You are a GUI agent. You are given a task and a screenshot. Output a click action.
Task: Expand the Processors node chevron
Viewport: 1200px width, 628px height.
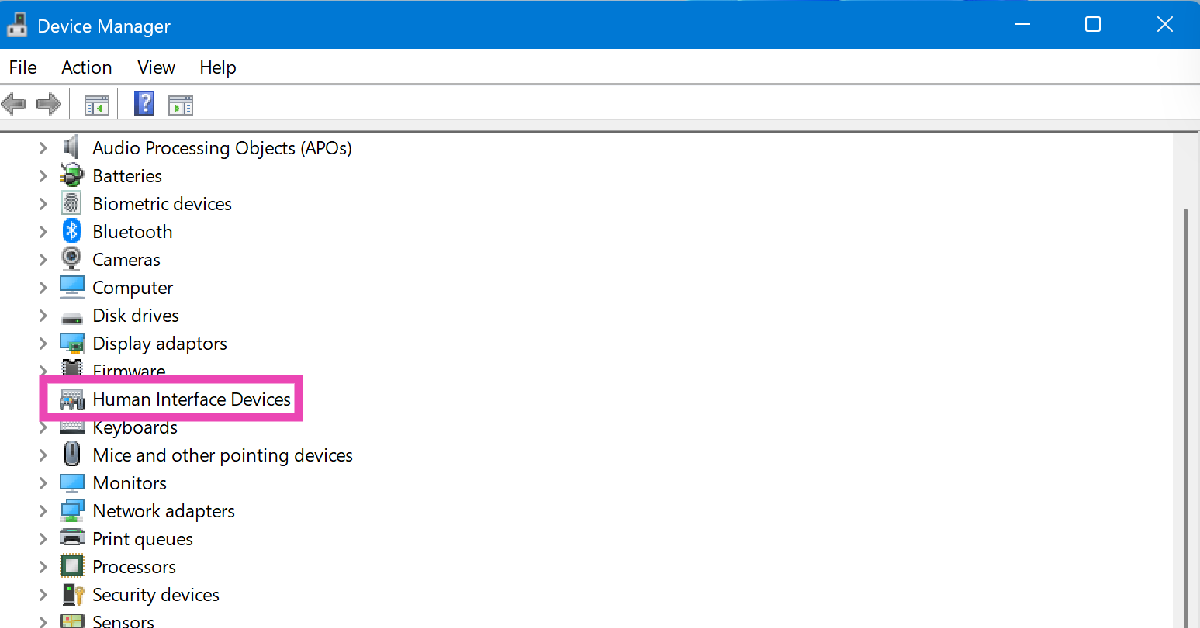coord(42,567)
